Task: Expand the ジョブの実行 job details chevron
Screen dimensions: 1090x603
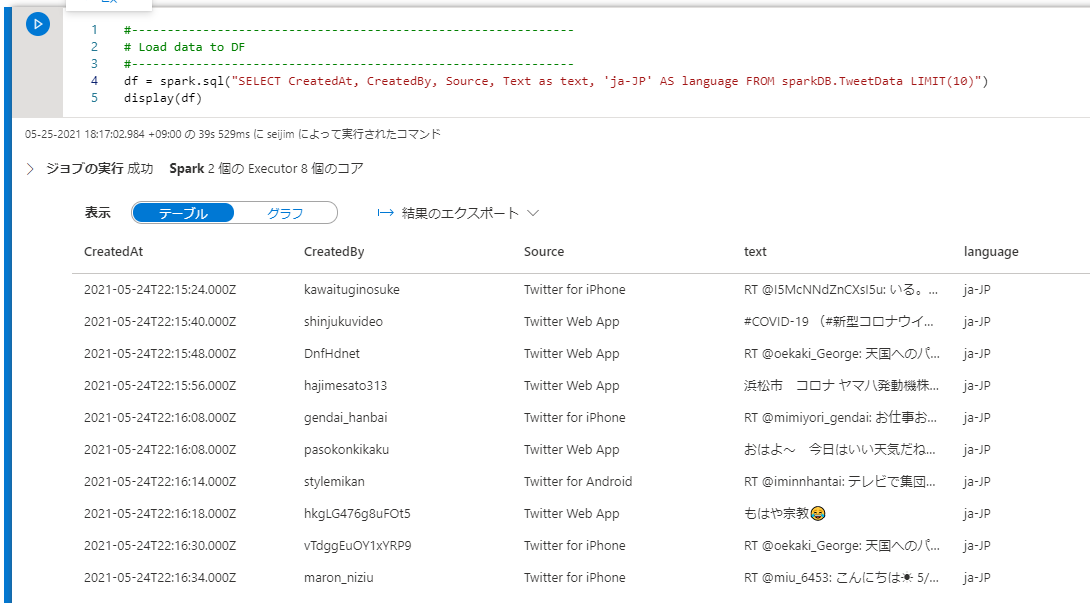Action: [x=30, y=169]
